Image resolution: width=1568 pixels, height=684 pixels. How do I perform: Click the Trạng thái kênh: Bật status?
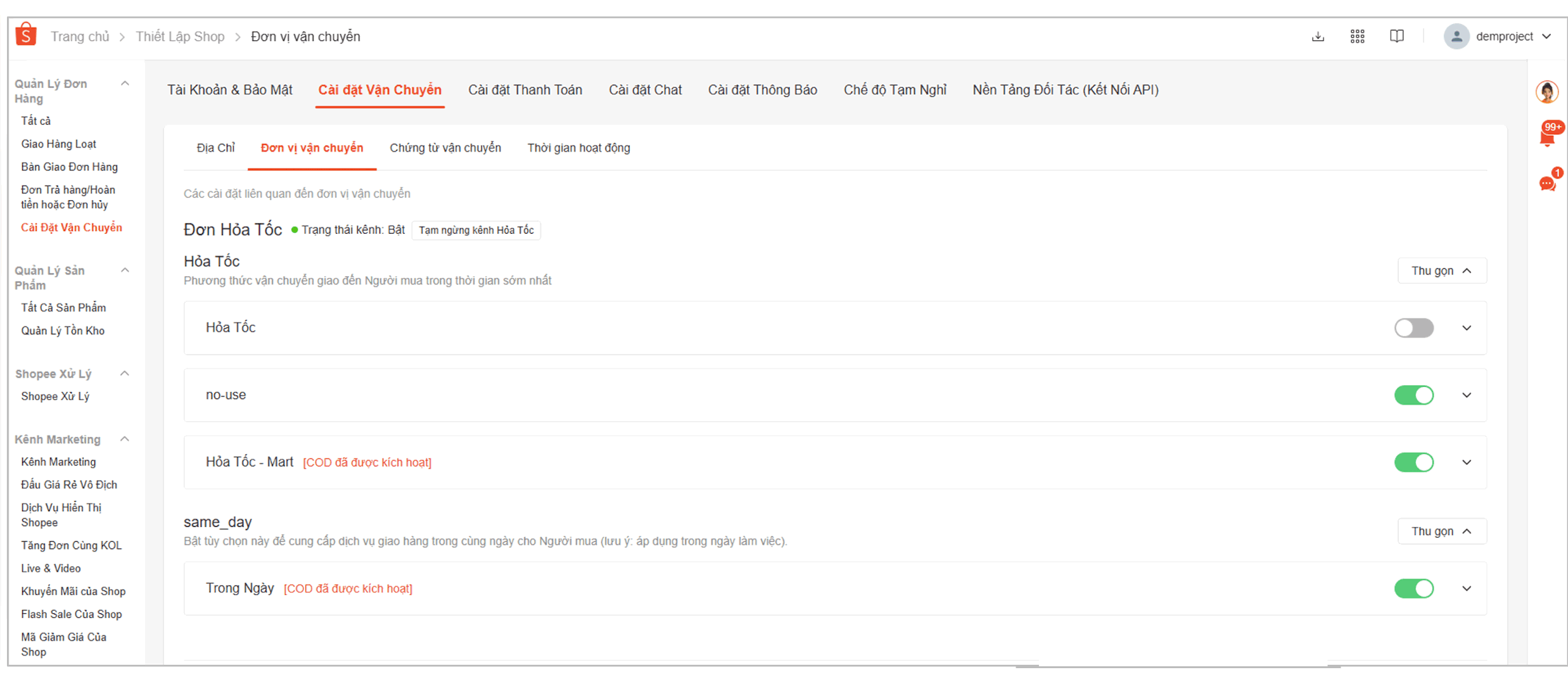click(348, 230)
